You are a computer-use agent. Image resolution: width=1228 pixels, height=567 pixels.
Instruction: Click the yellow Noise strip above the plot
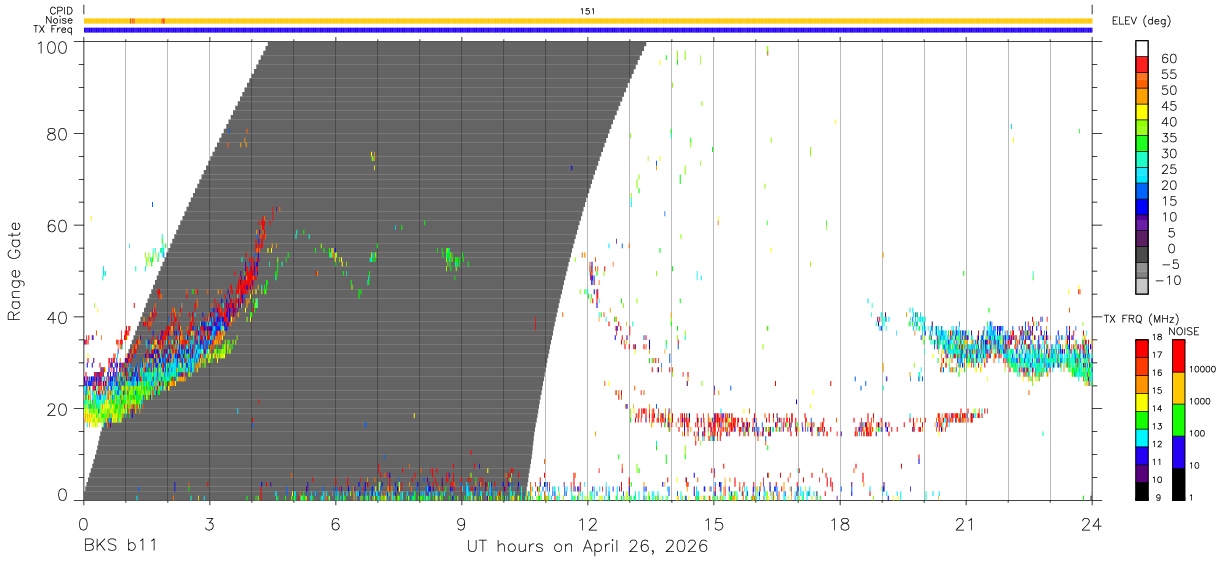[x=588, y=20]
